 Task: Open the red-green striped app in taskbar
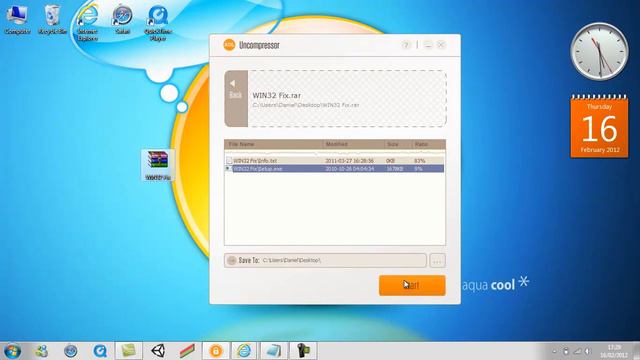coord(187,351)
